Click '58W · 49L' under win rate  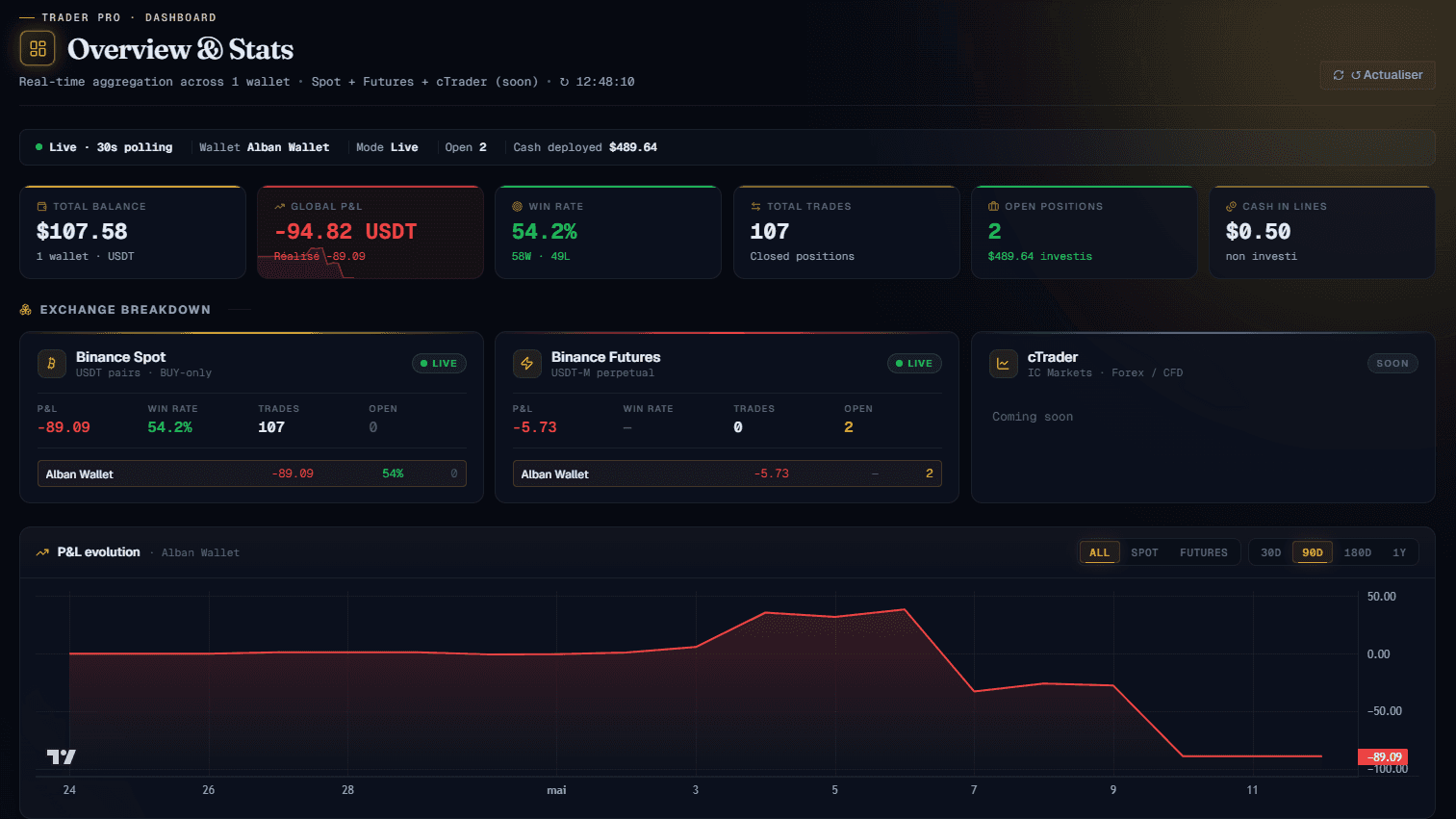pos(541,257)
